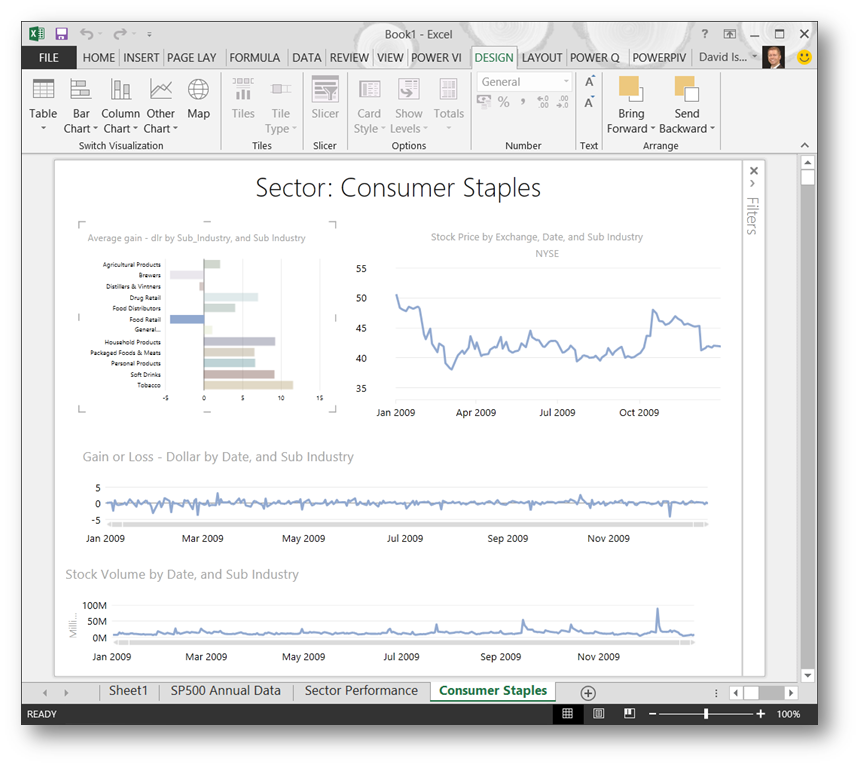Screen dimensions: 860x767
Task: Expand the Filters pane chevron
Action: [x=752, y=184]
